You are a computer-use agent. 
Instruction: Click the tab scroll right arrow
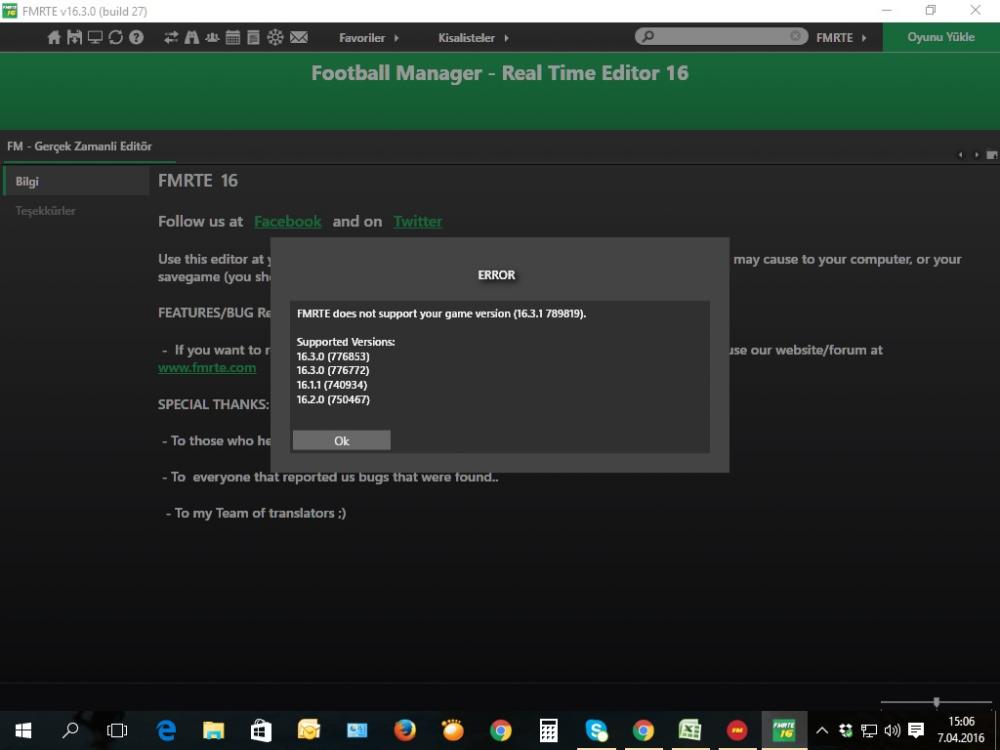(x=976, y=155)
